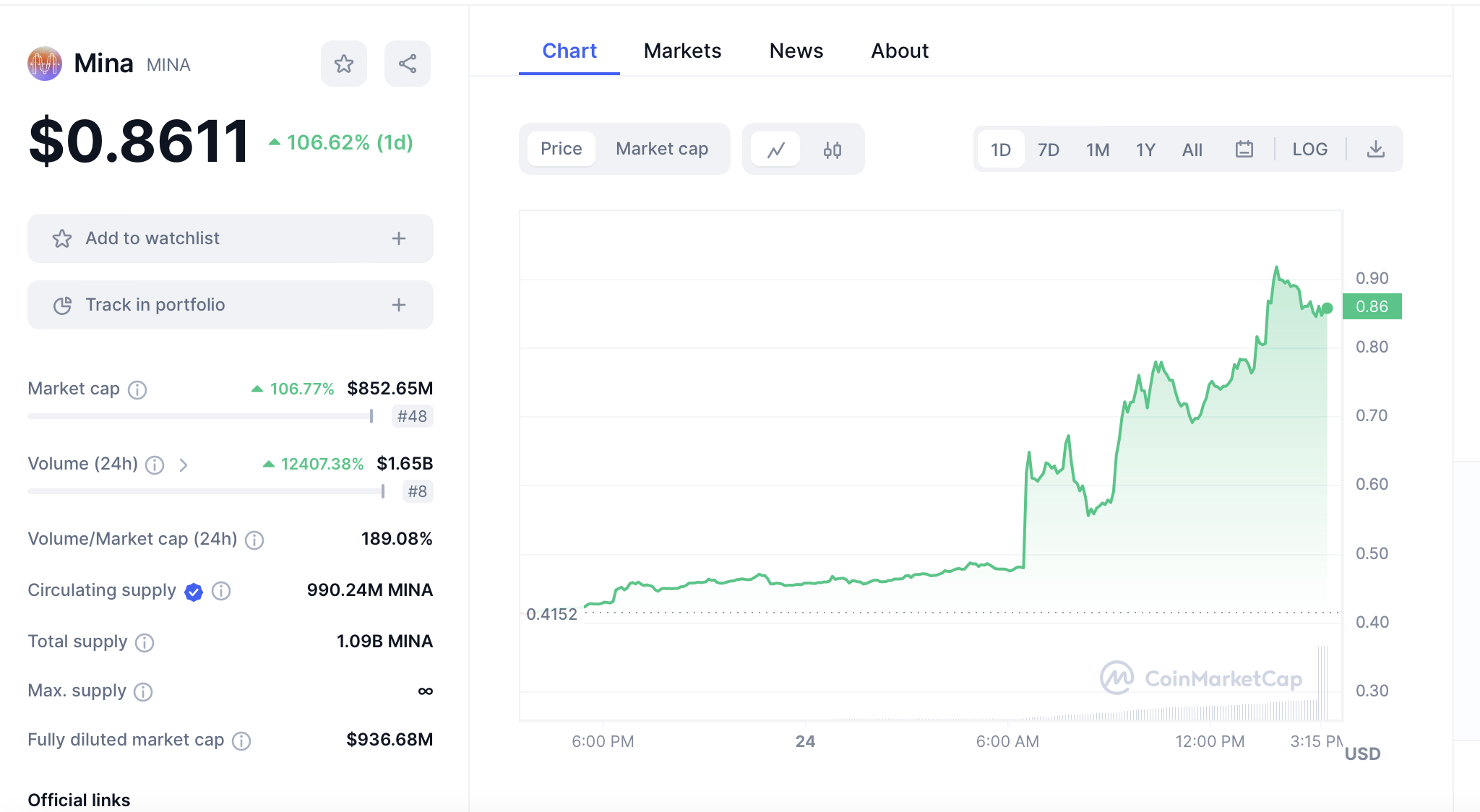Open the Markets tab
Viewport: 1480px width, 812px height.
(682, 51)
